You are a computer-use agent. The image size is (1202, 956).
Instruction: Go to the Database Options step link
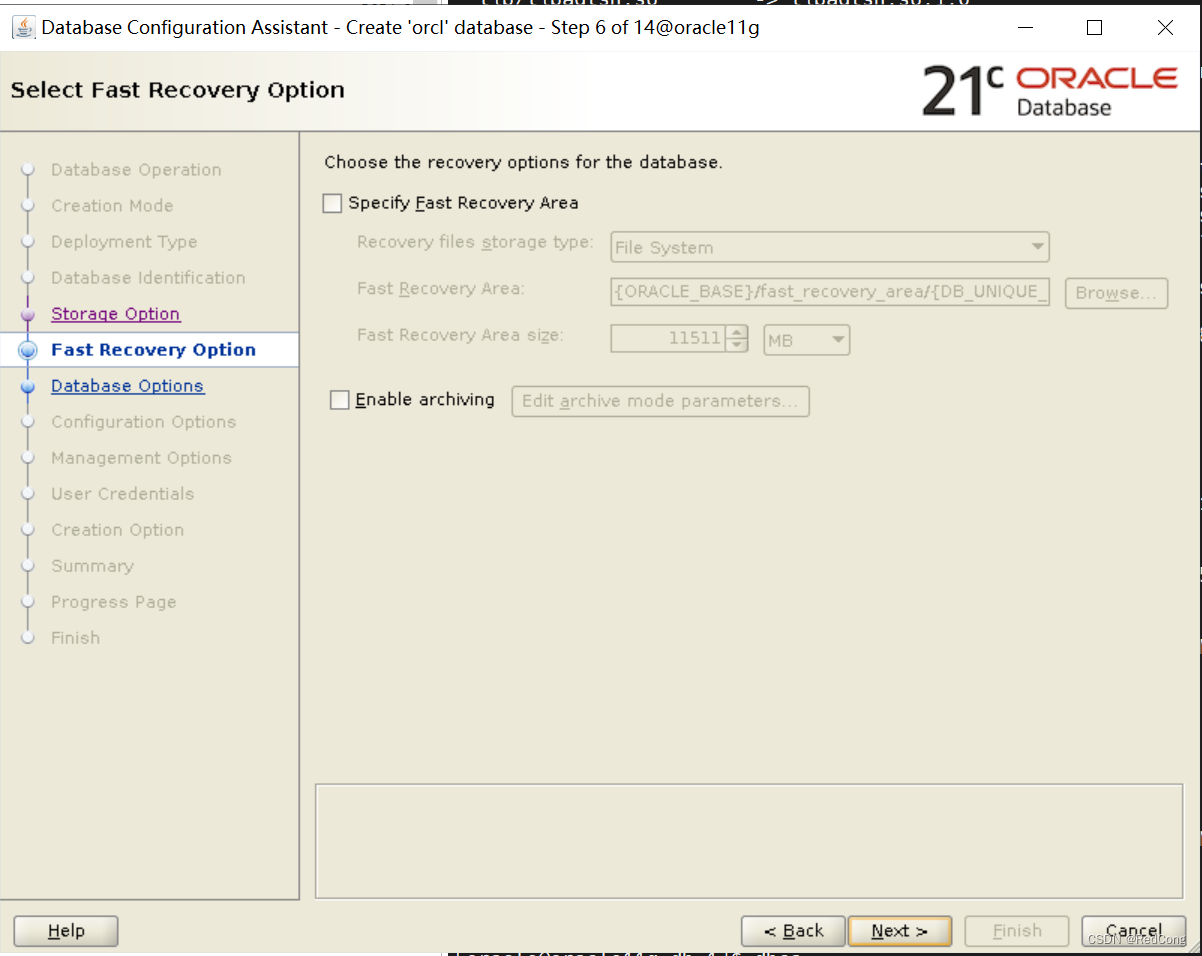pyautogui.click(x=127, y=386)
